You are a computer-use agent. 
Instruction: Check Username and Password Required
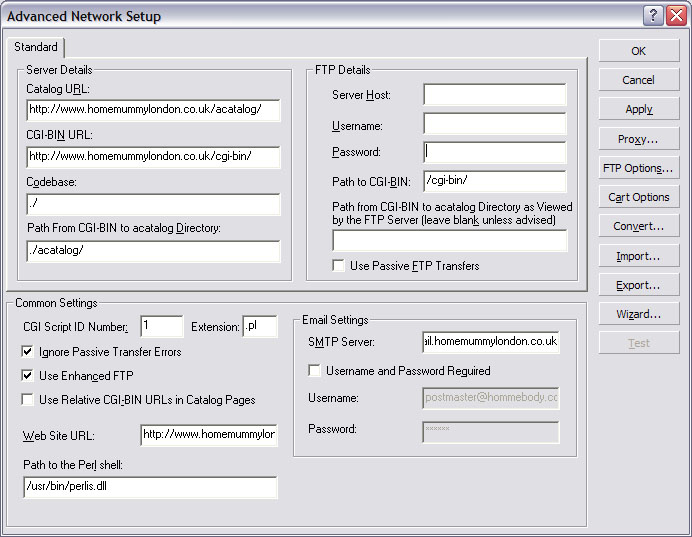(315, 371)
